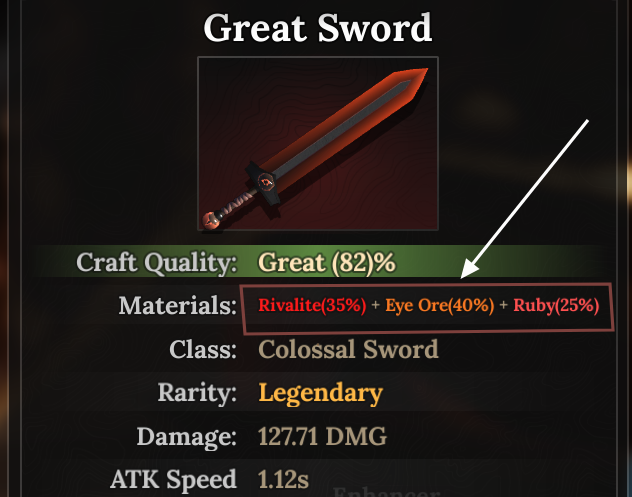Viewport: 632px width, 497px height.
Task: Click the Legendary rarity value
Action: click(x=320, y=393)
